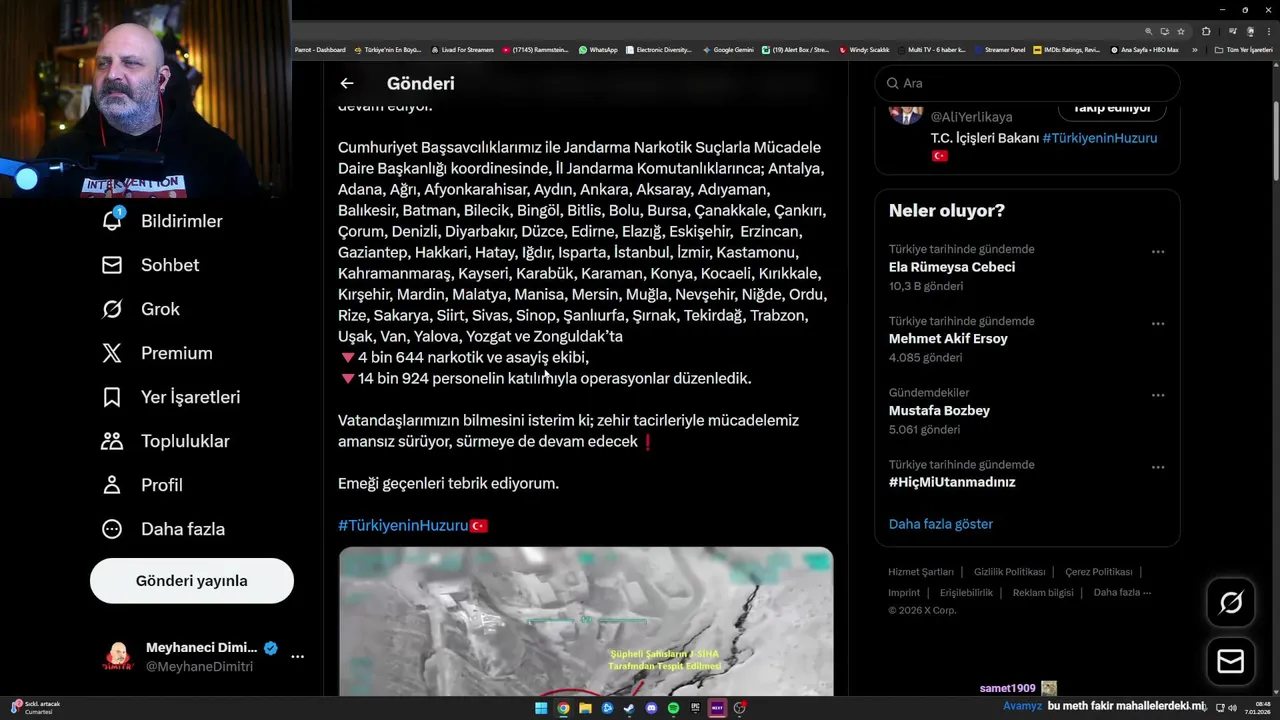
Task: Open IMDb Ratings bookmark
Action: (x=1066, y=50)
